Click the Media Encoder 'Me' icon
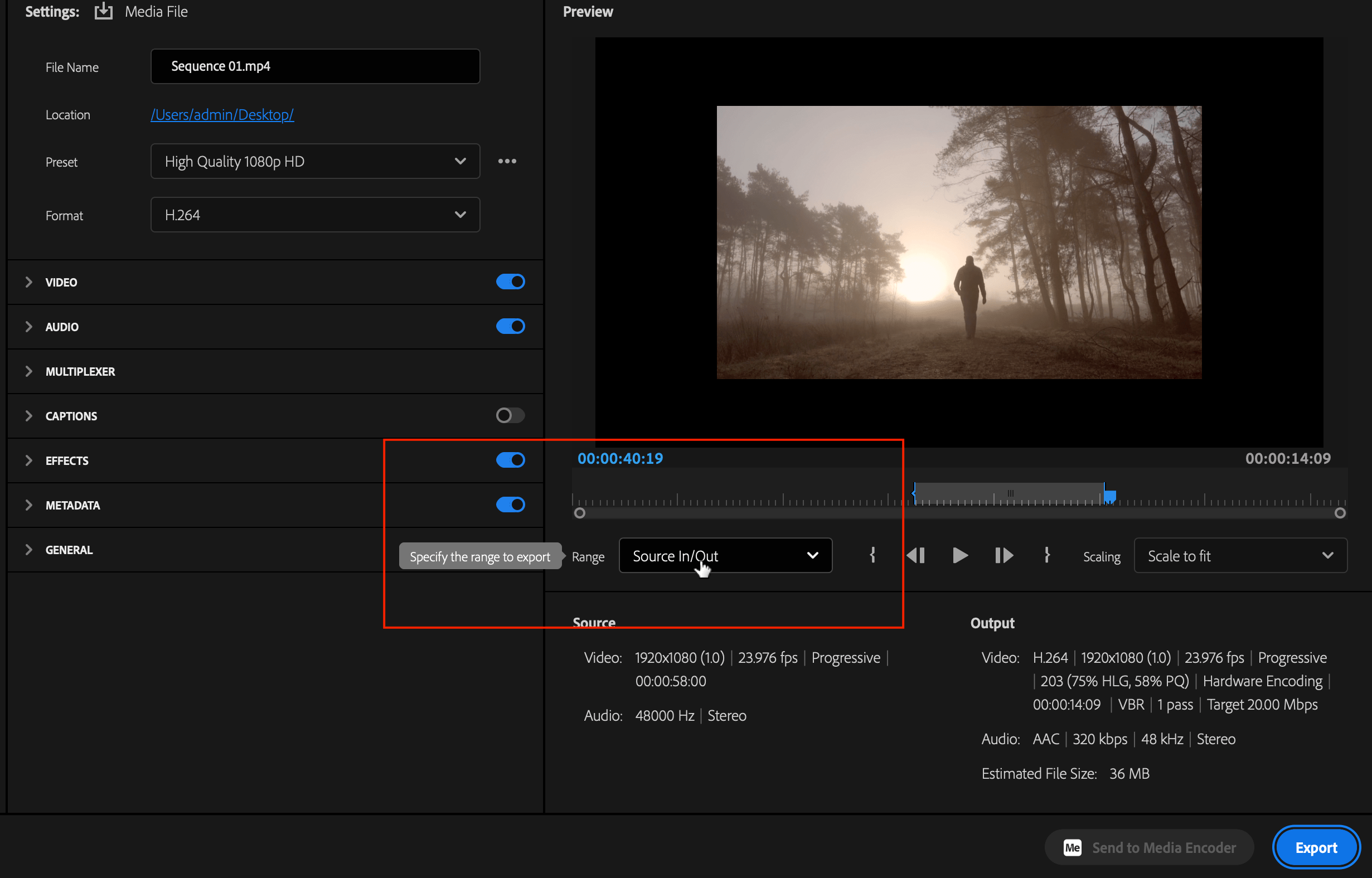The image size is (1372, 878). (1072, 847)
